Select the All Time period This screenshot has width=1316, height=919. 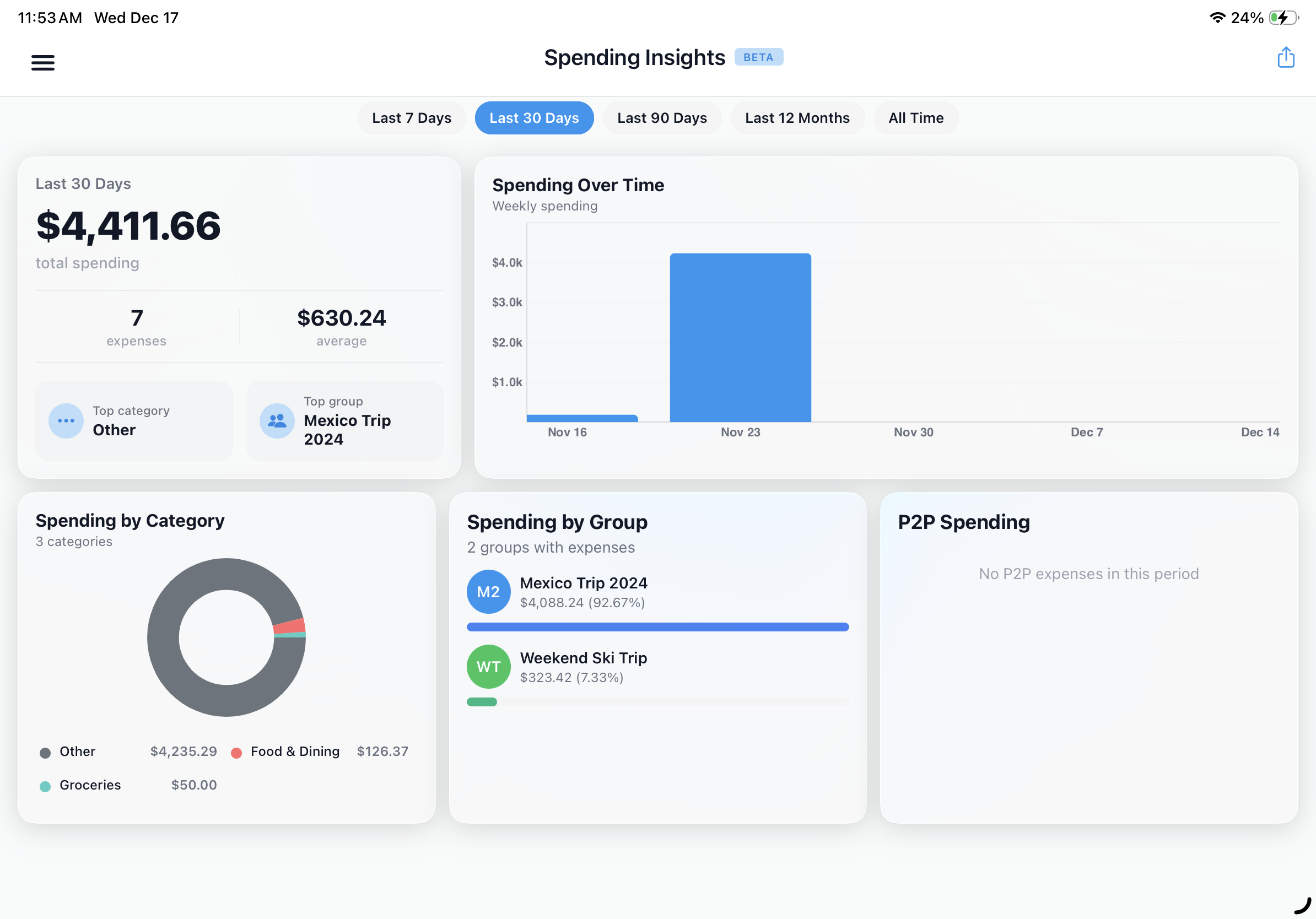pyautogui.click(x=915, y=118)
